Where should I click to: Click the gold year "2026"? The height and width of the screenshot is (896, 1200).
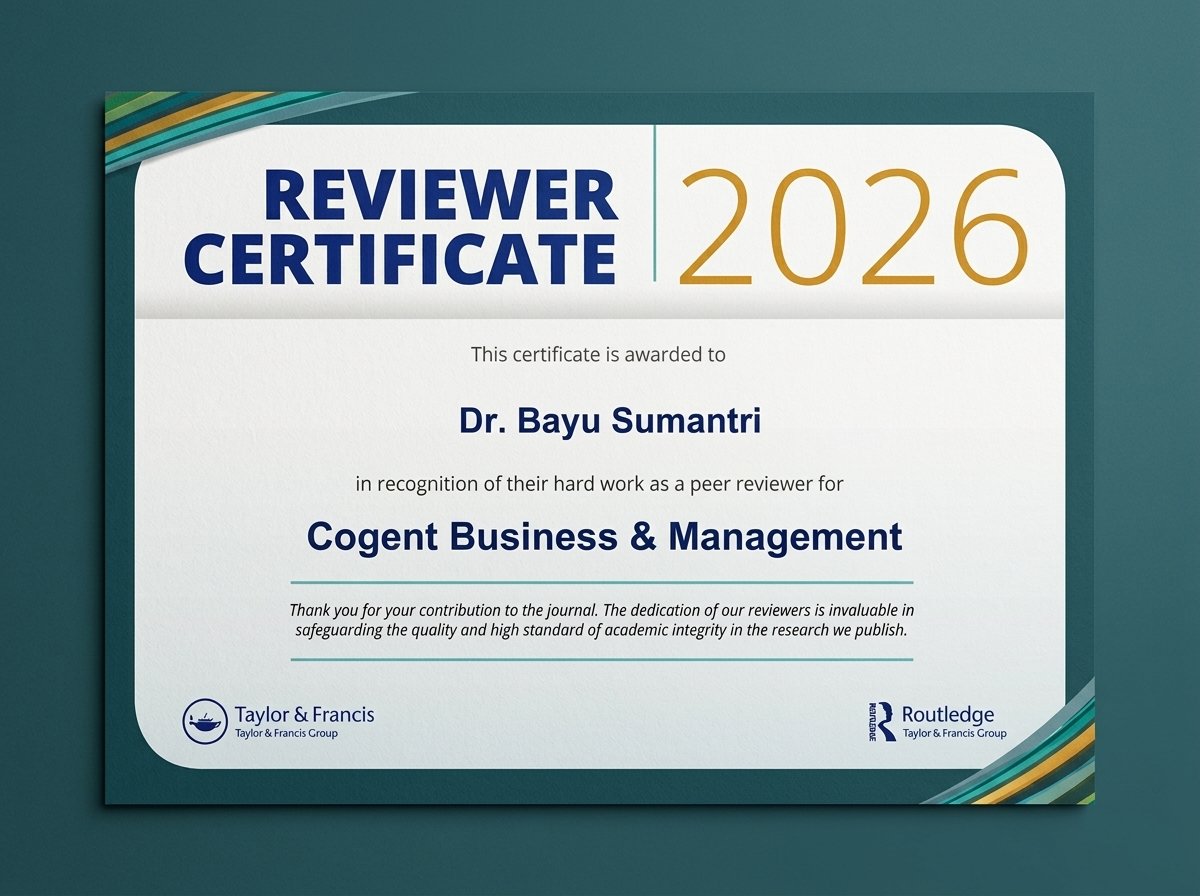(x=853, y=226)
